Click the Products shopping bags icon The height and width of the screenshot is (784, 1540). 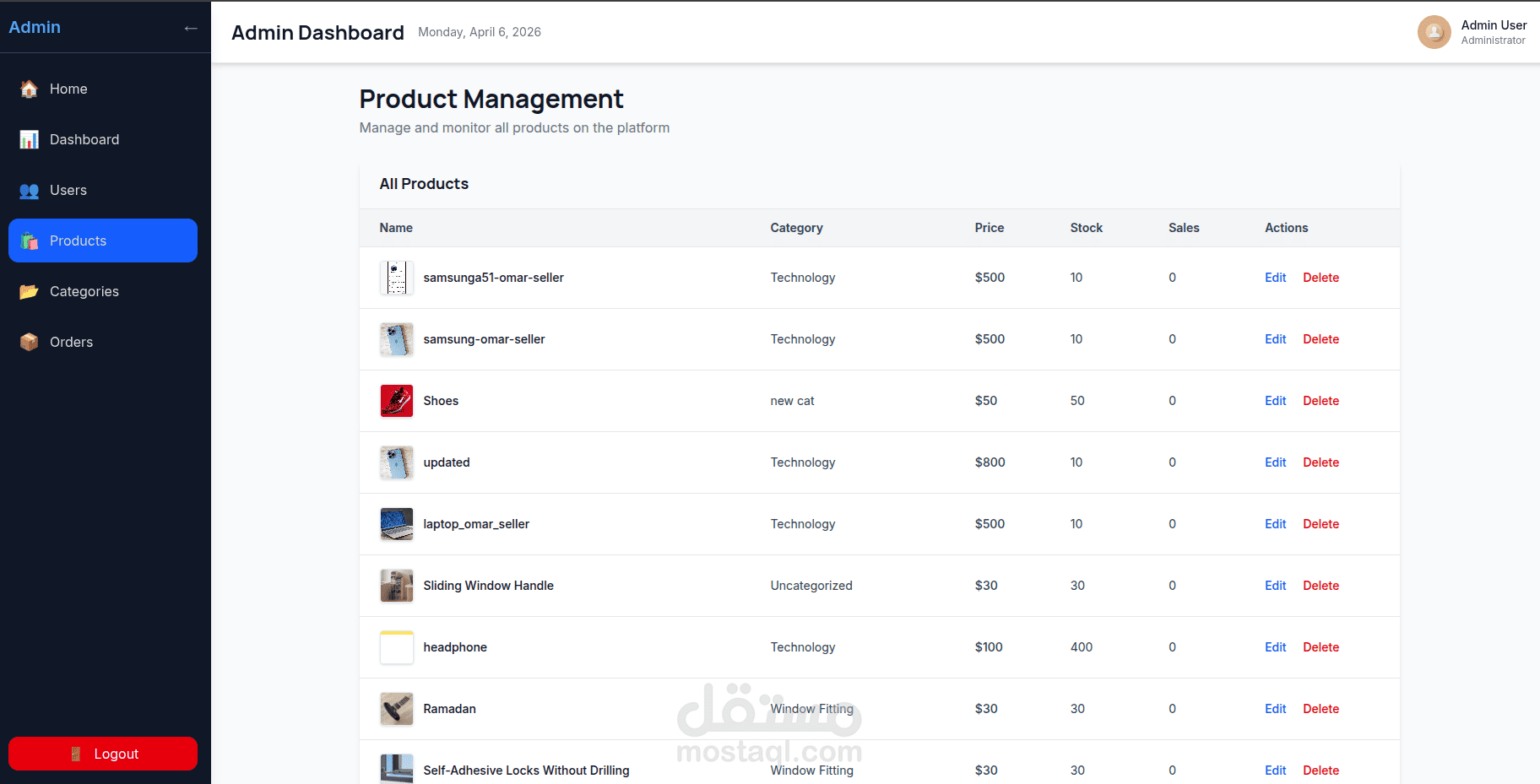pyautogui.click(x=30, y=241)
